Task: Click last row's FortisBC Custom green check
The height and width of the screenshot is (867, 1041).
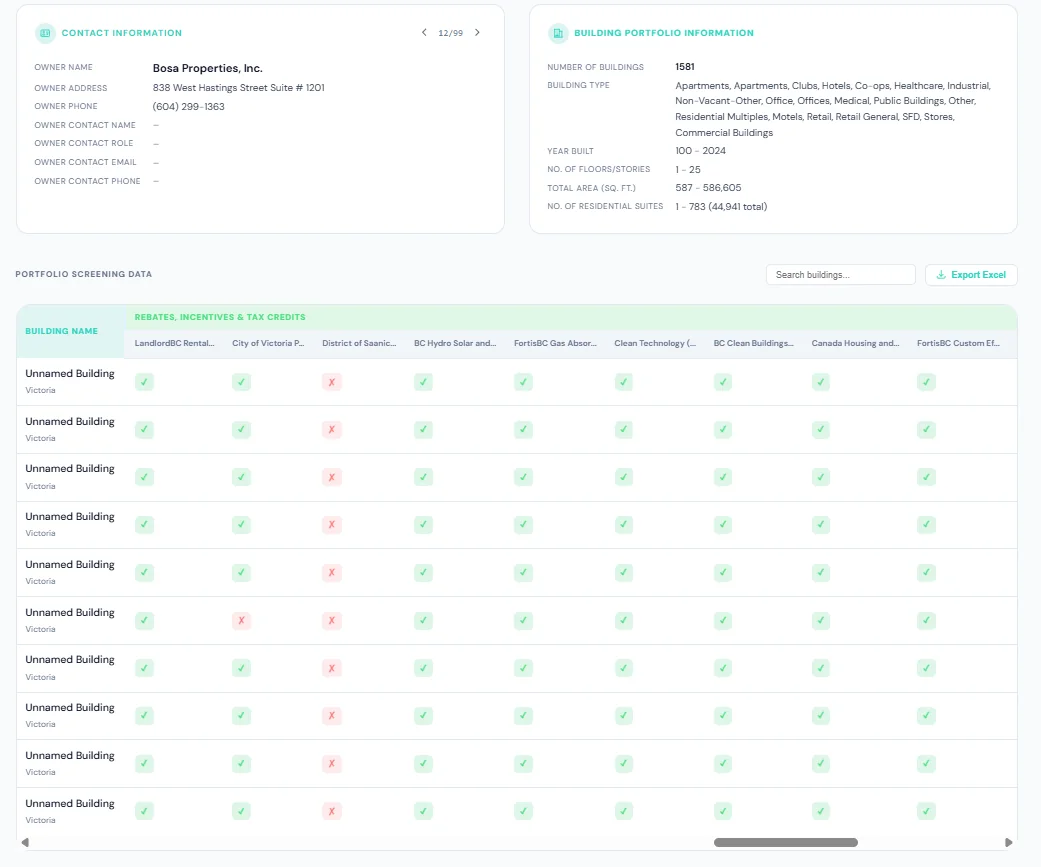Action: 926,811
